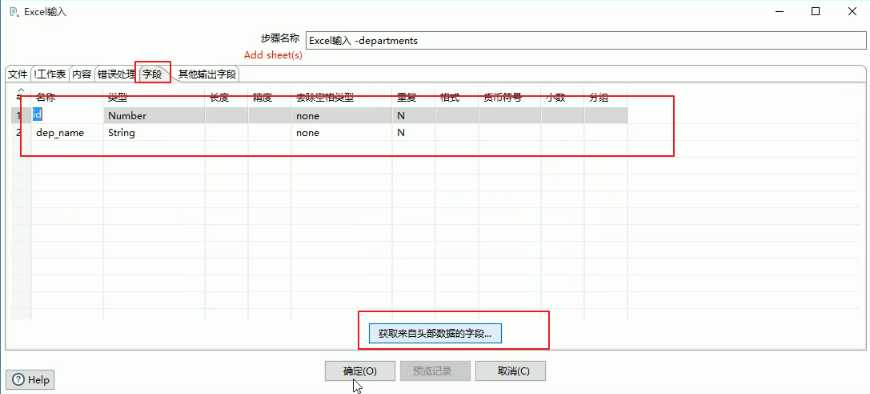Click the Excel输入 window title icon
The height and width of the screenshot is (394, 870).
click(15, 11)
